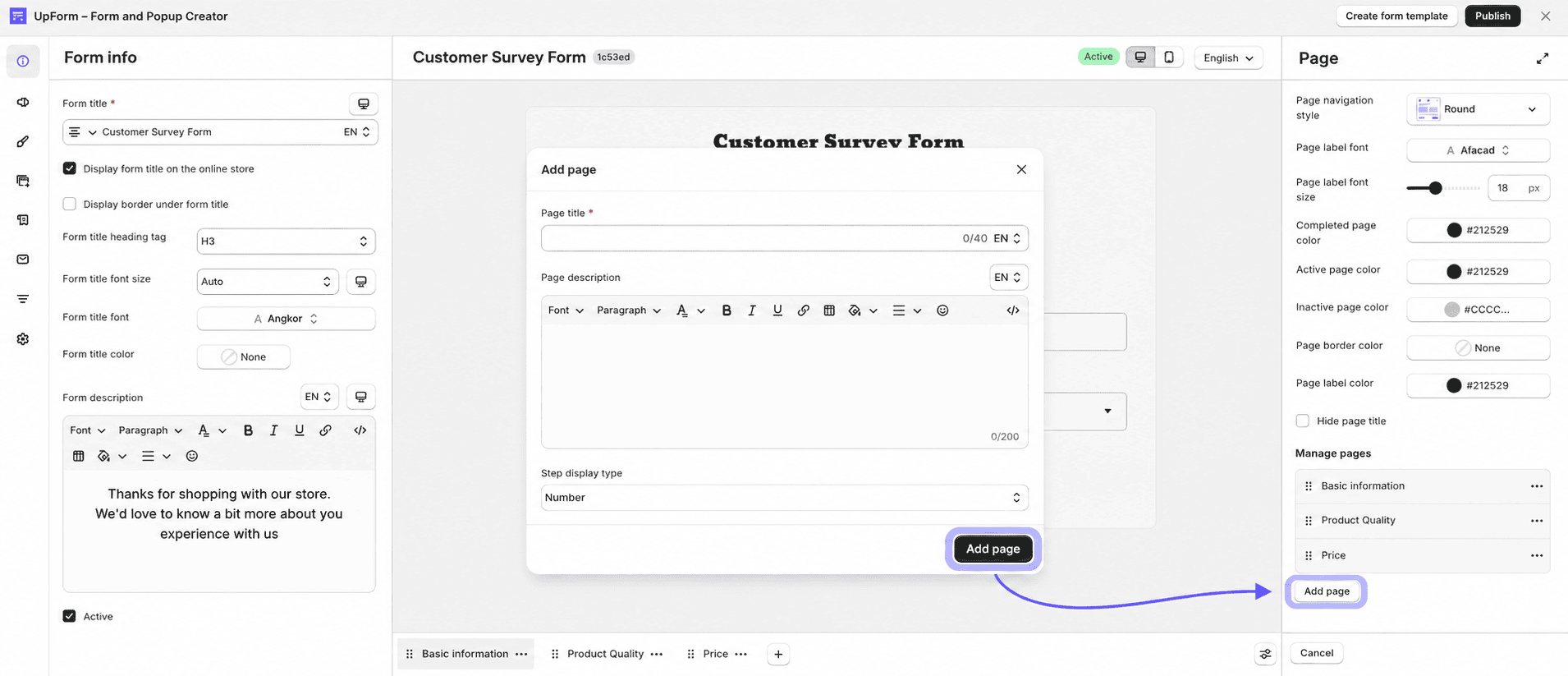Viewport: 1568px width, 676px height.
Task: Open Form title heading tag H3 dropdown
Action: pyautogui.click(x=286, y=241)
